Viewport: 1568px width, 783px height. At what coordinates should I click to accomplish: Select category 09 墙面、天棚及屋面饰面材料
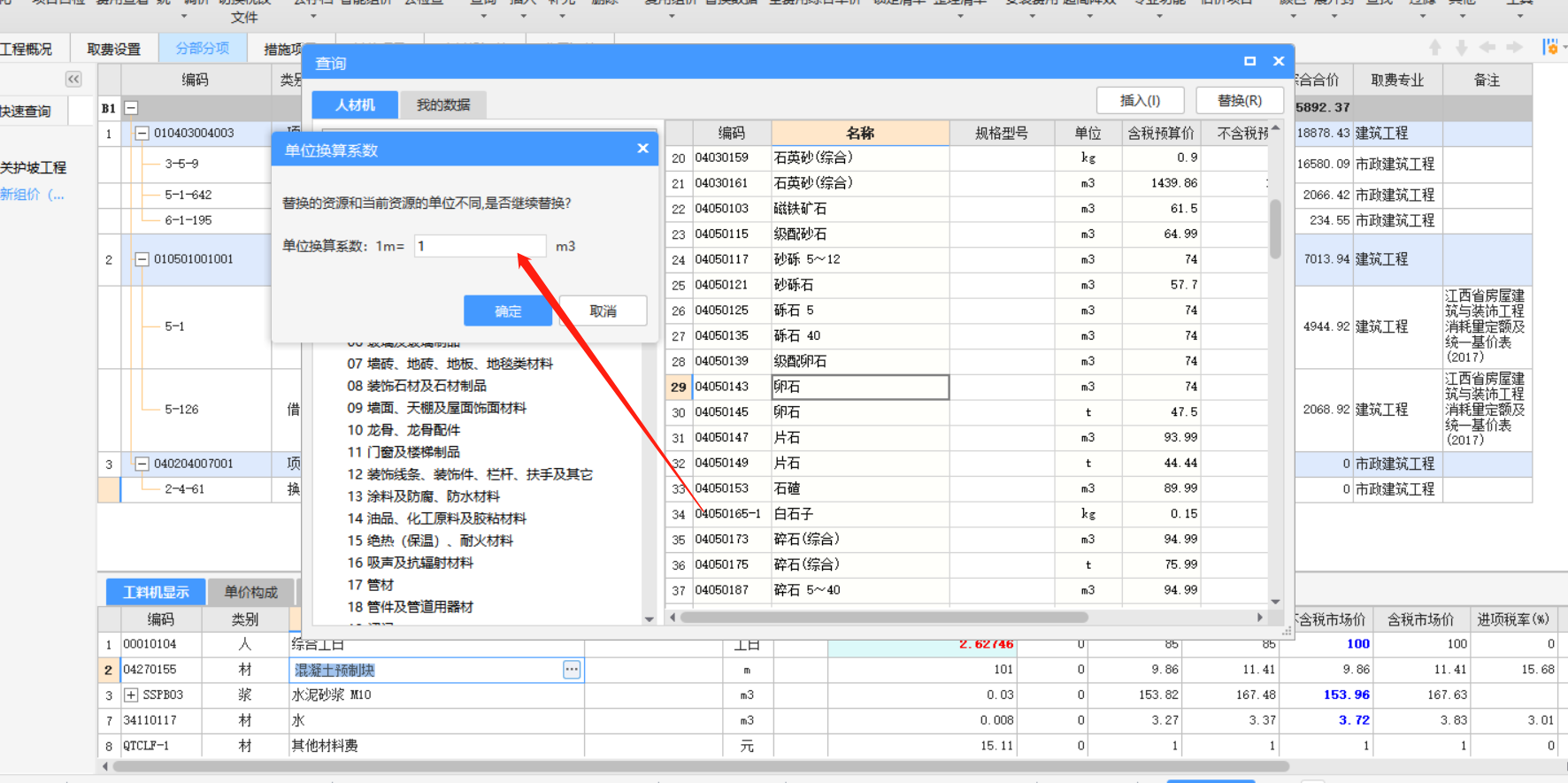[x=436, y=408]
